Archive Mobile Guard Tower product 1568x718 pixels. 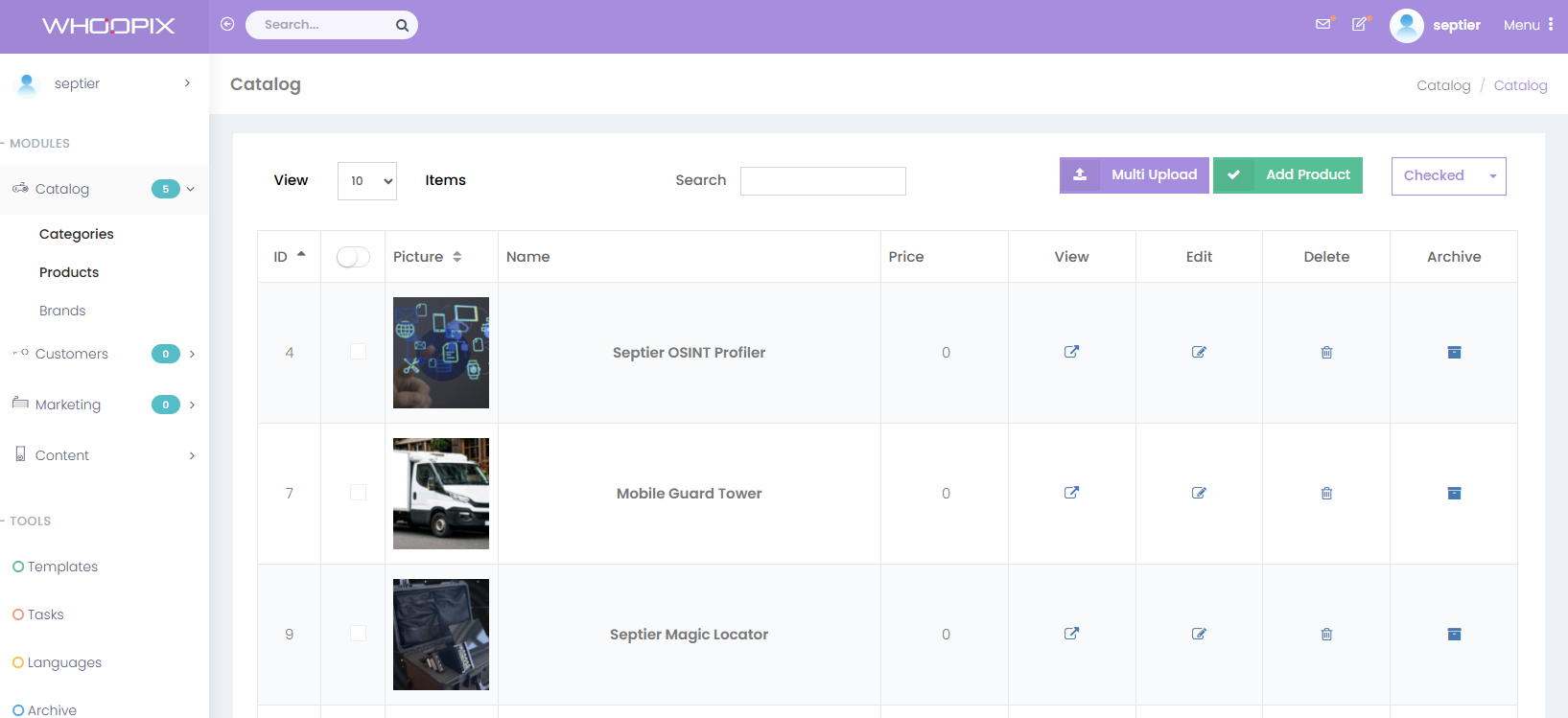[1454, 493]
